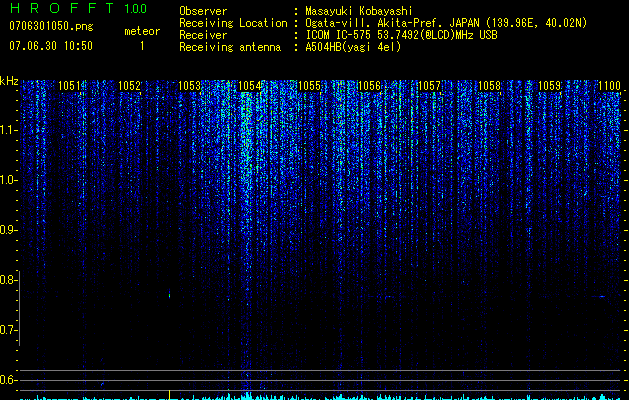The width and height of the screenshot is (629, 400).
Task: Click the 1055 time marker
Action: tap(309, 85)
